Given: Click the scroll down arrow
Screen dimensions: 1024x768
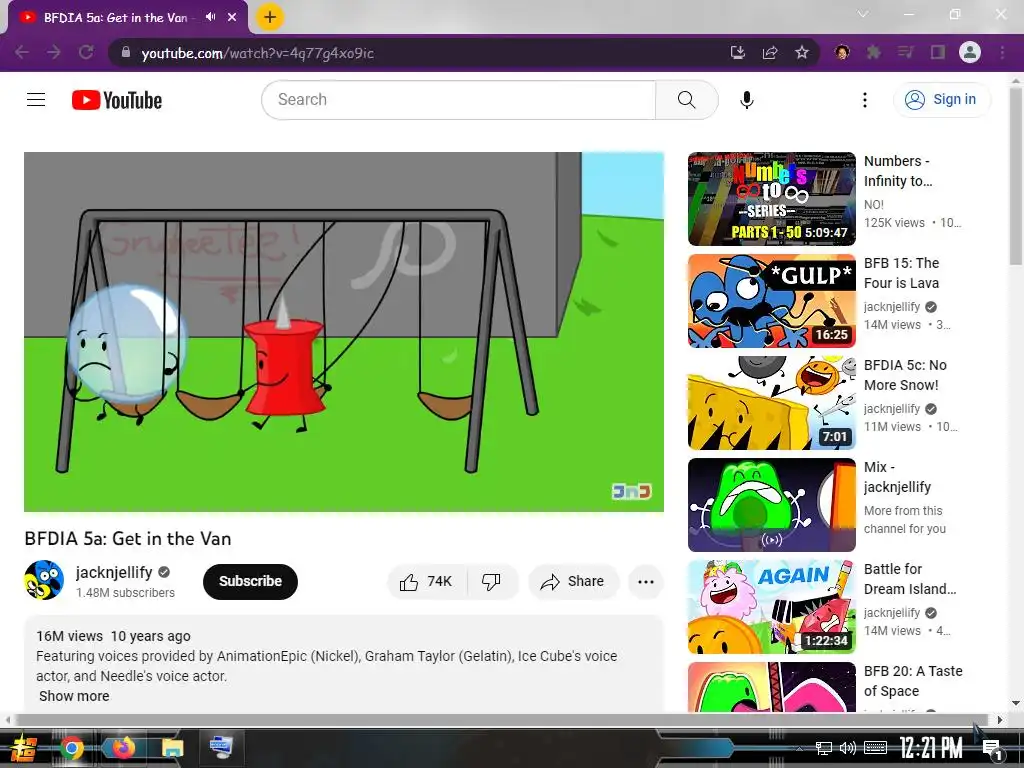Looking at the screenshot, I should coord(1016,703).
